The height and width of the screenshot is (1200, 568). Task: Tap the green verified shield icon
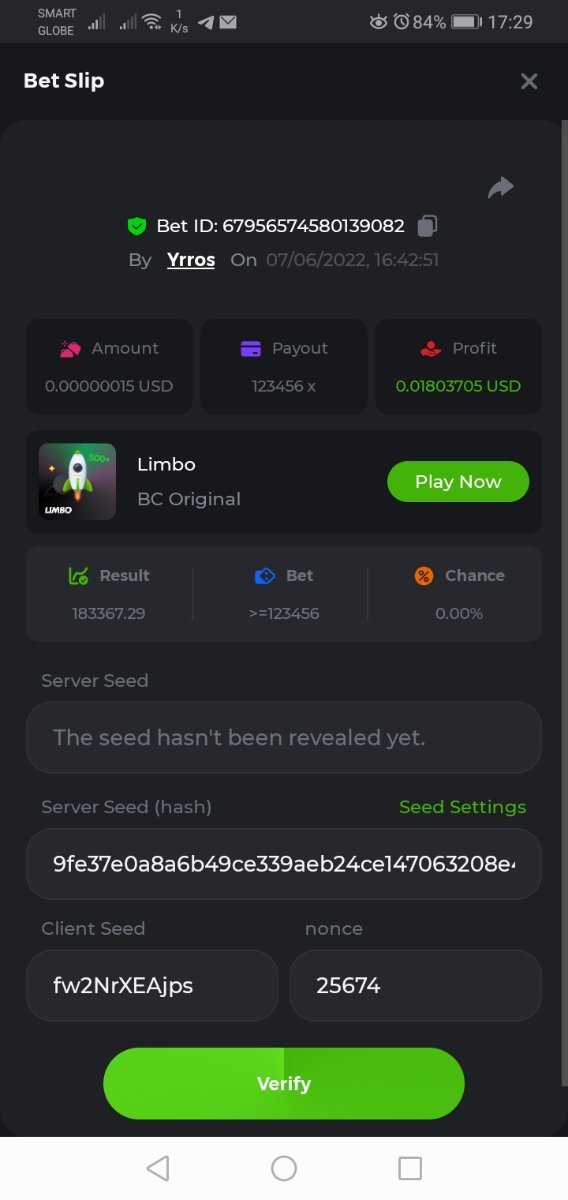coord(137,226)
